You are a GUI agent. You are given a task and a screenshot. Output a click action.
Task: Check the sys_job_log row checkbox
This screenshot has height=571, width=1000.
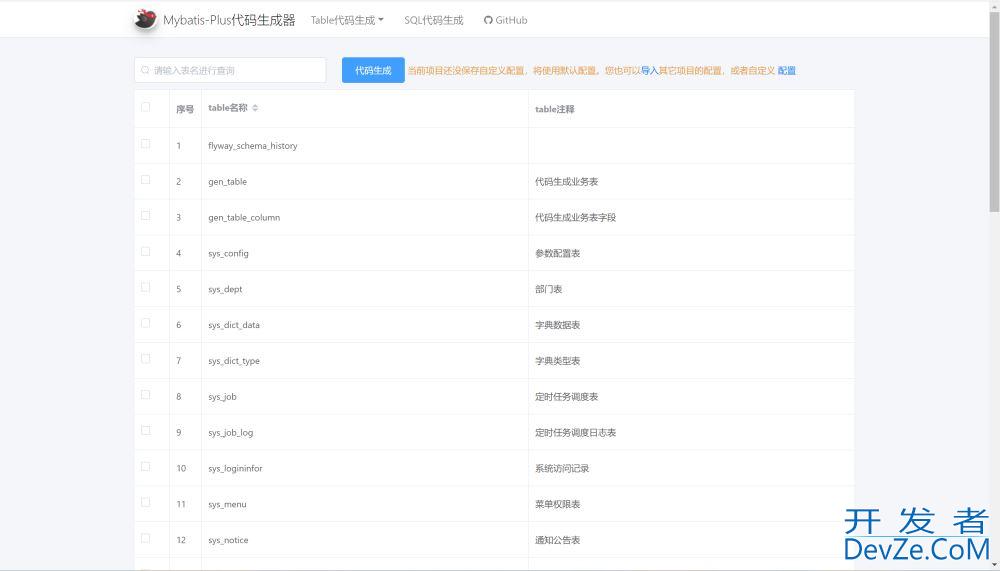[x=145, y=431]
